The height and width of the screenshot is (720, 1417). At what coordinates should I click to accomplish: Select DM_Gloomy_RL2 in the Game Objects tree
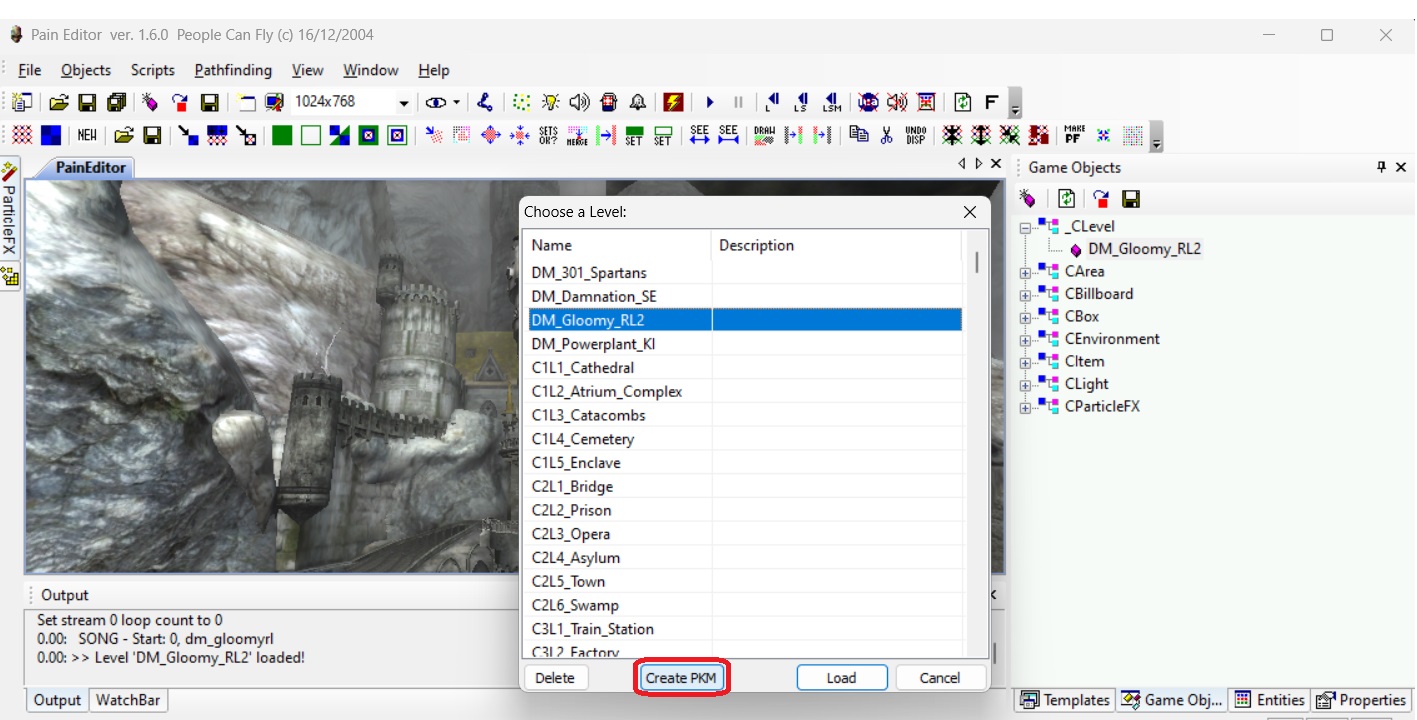[1144, 250]
